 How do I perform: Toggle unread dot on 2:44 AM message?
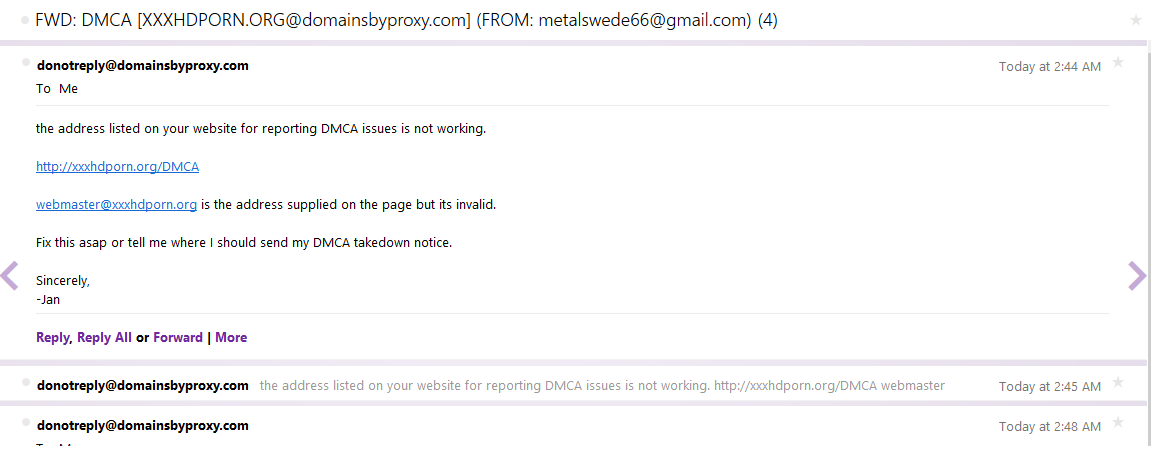click(x=26, y=62)
